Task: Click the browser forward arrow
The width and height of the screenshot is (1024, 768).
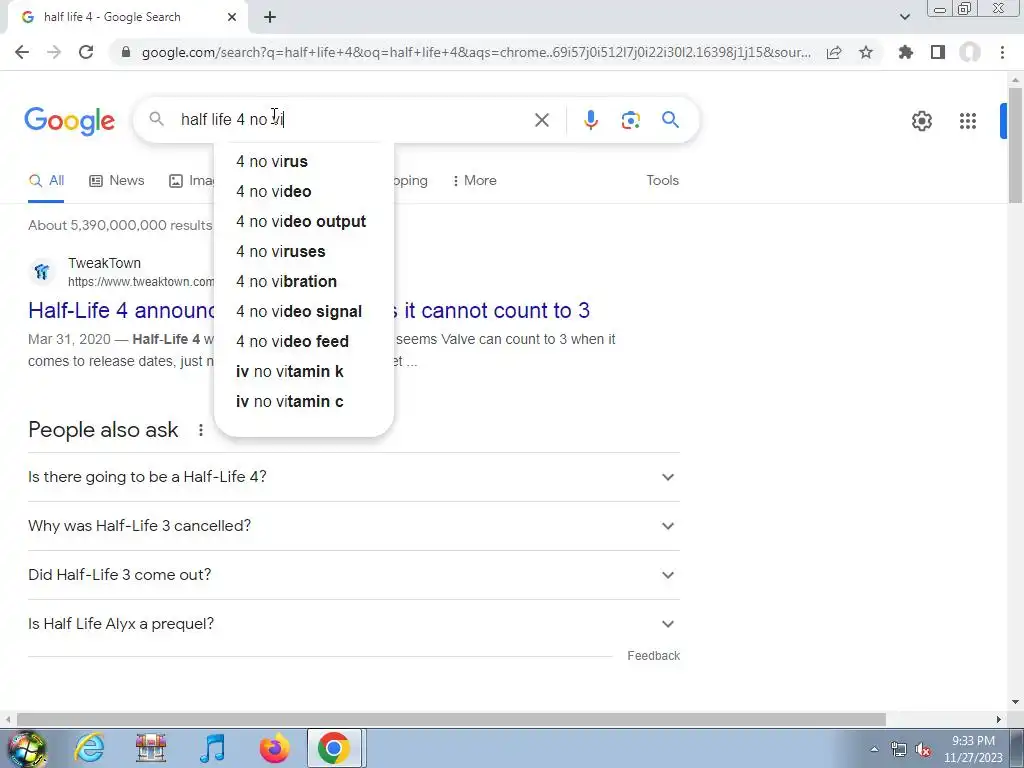Action: [54, 52]
